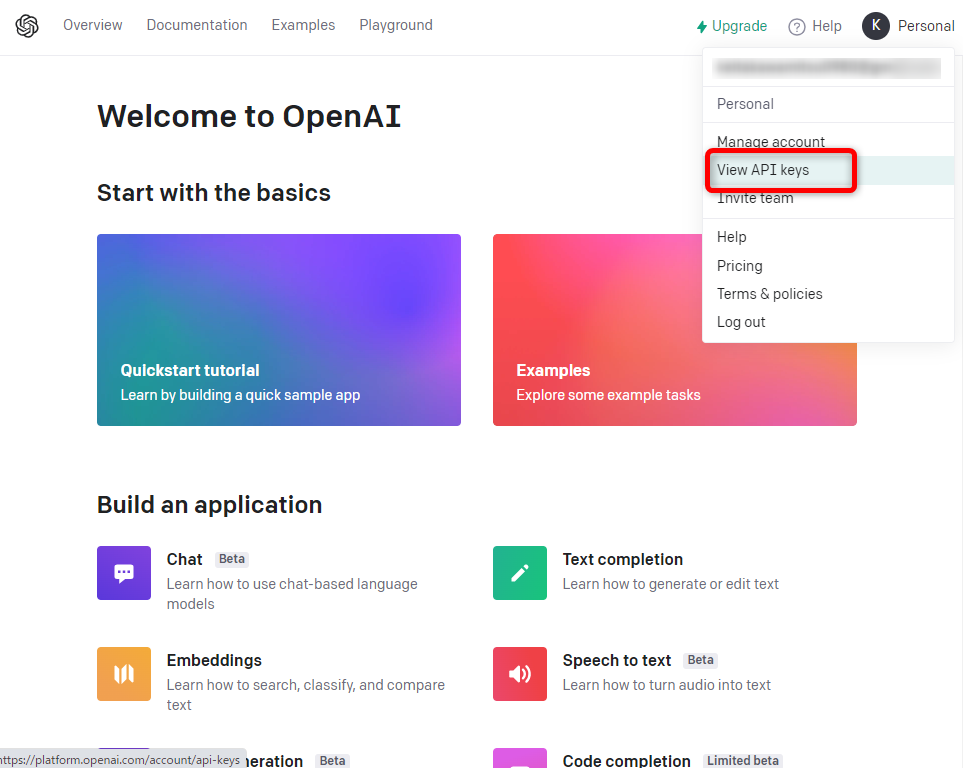
Task: Click 'Learn how to search, classify, and compare text'
Action: point(306,694)
